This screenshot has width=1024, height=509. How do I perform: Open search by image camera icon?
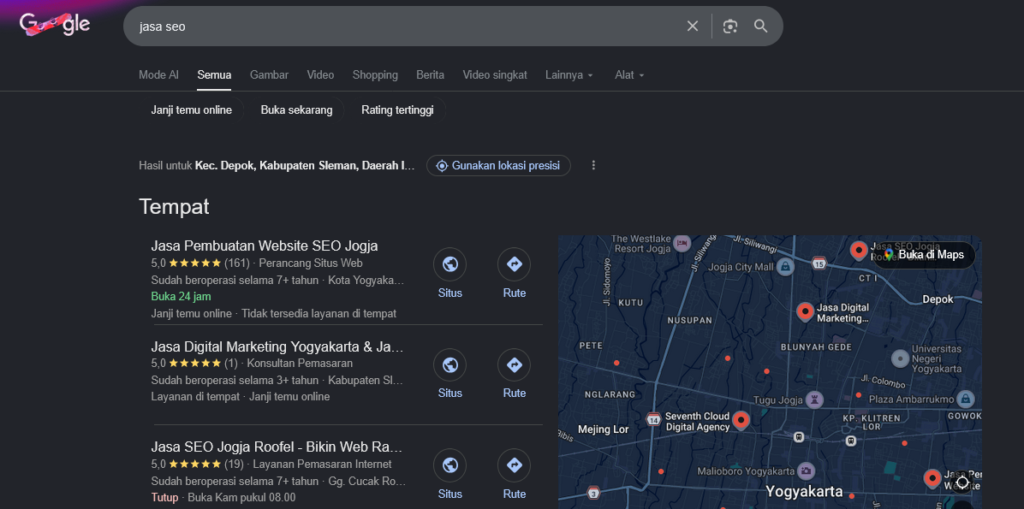(729, 26)
